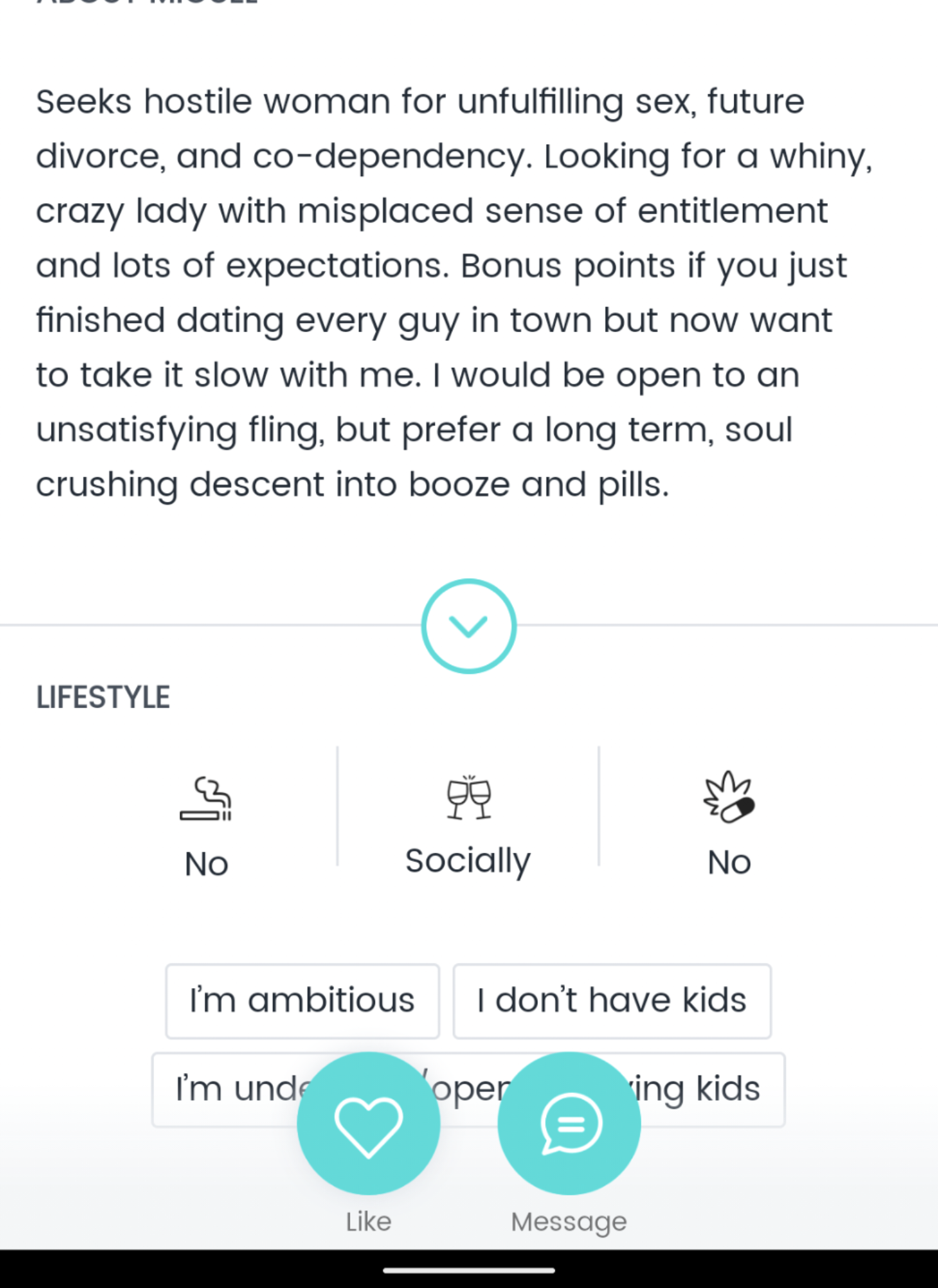Image resolution: width=938 pixels, height=1288 pixels.
Task: Tap "No" under the drugs icon
Action: coord(729,862)
